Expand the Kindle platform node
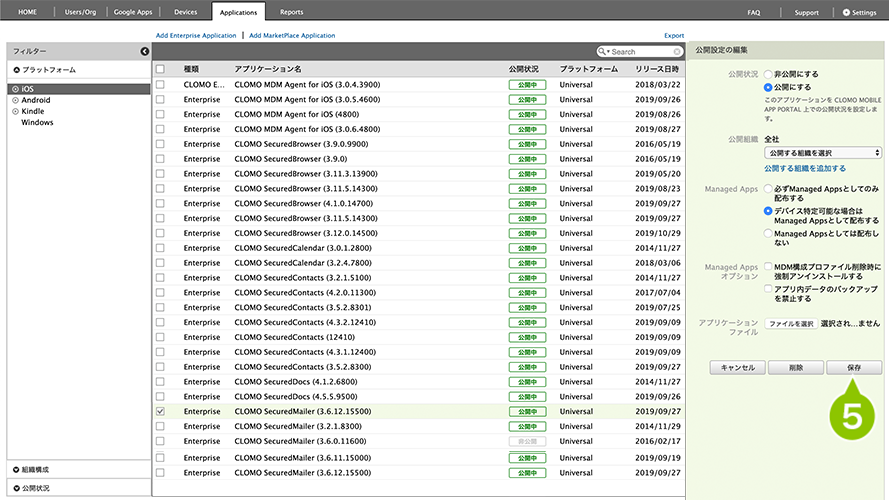Viewport: 889px width, 500px height. click(x=16, y=112)
